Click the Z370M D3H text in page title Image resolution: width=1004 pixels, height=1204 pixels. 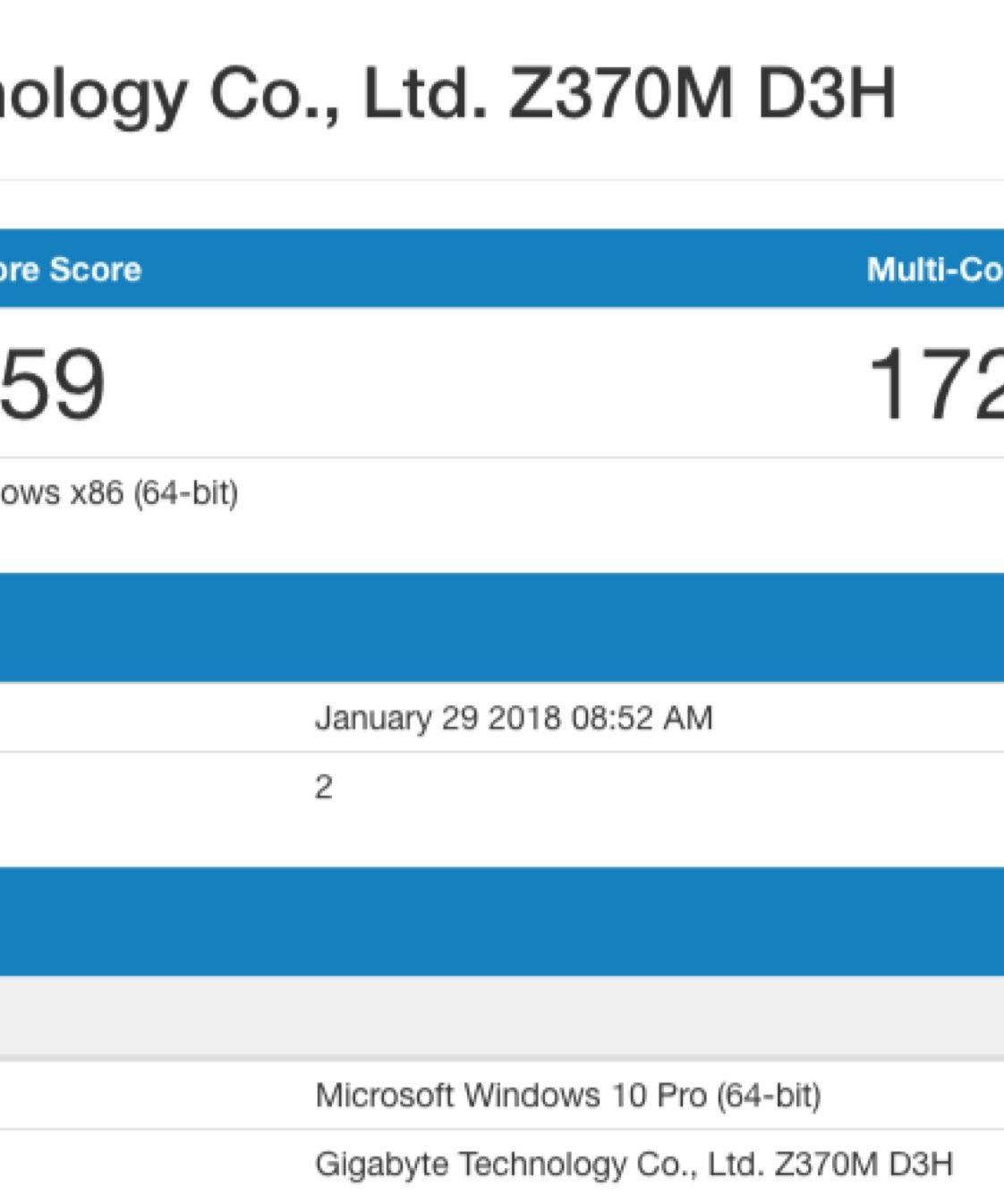pyautogui.click(x=702, y=92)
